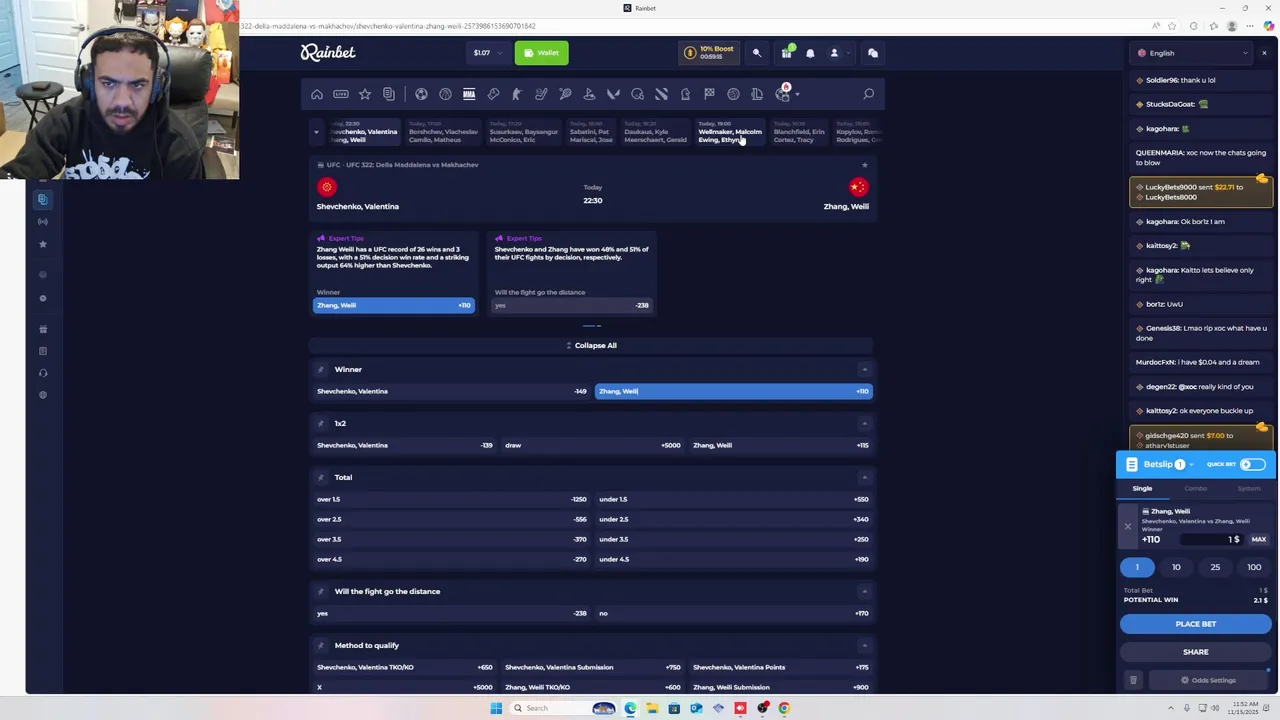Toggle the draw +5000 odds in 1x2
The width and height of the screenshot is (1280, 720).
coord(593,445)
